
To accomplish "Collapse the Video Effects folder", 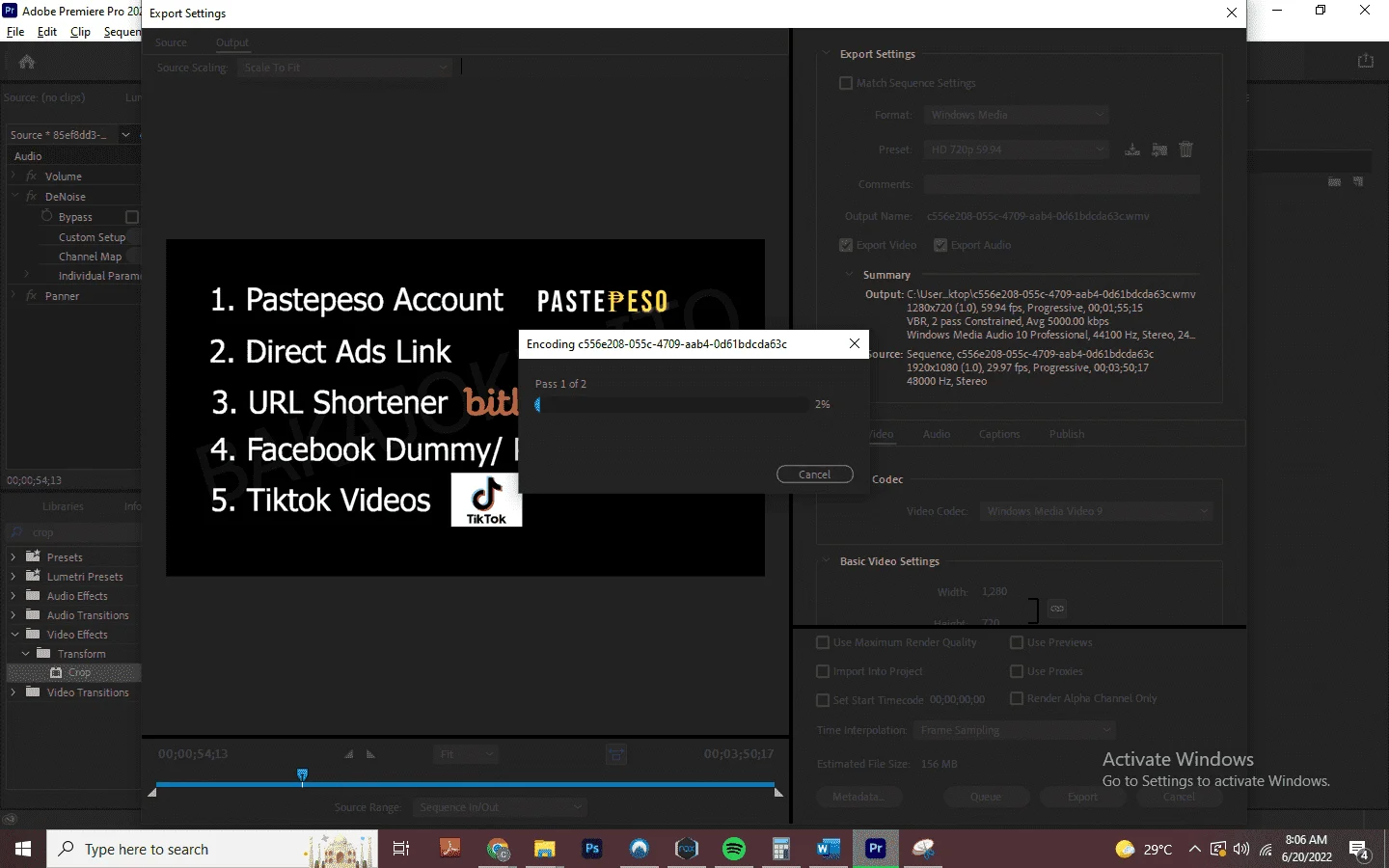I will point(14,635).
